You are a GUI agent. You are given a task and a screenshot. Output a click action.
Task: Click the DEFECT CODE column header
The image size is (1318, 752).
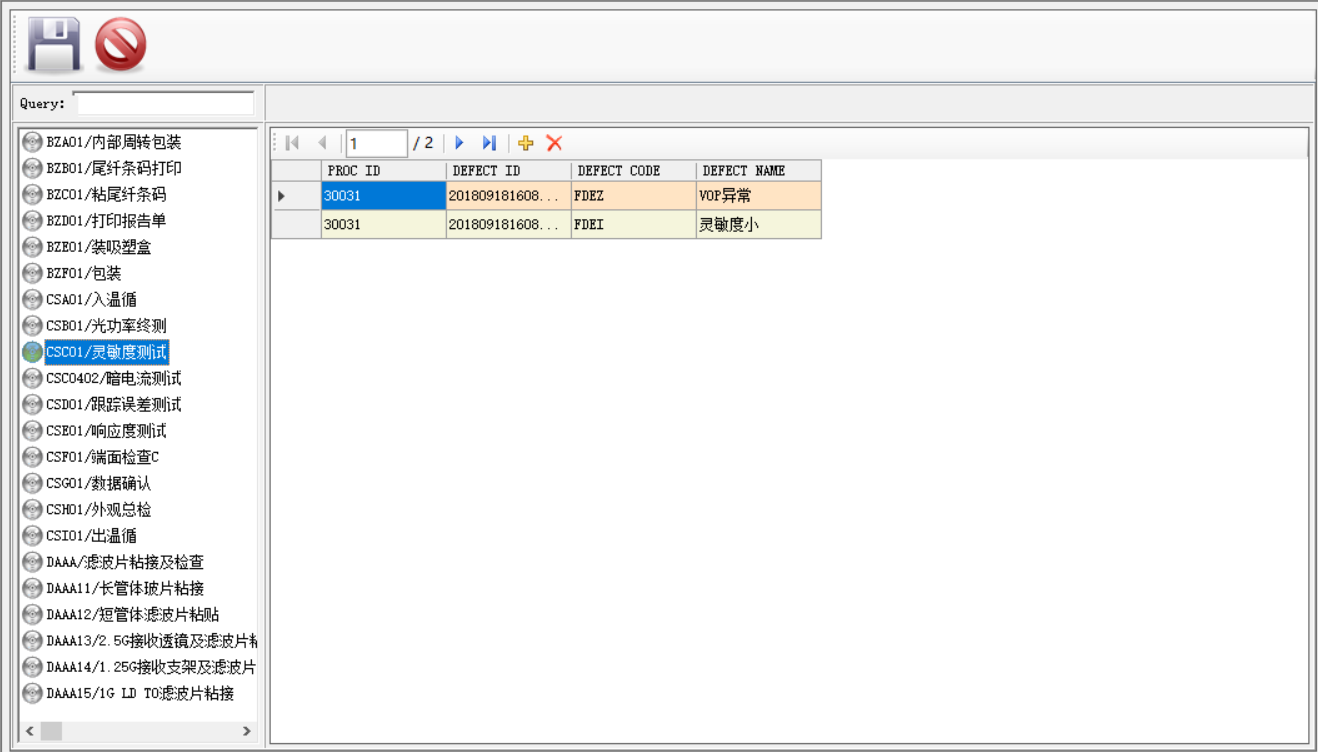(633, 171)
